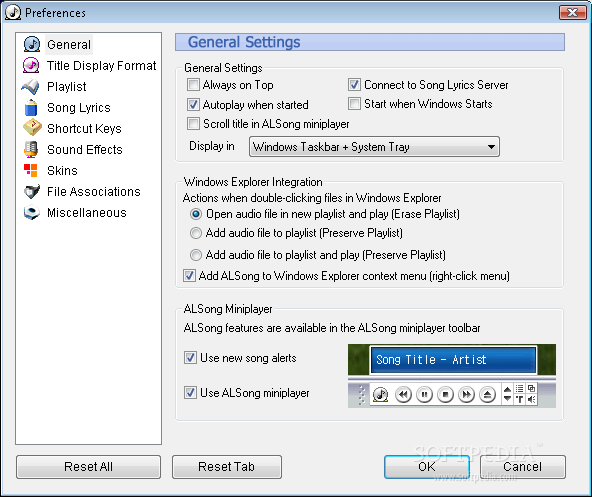Uncheck Use new song alerts
Screen dimensions: 592x497
point(190,357)
